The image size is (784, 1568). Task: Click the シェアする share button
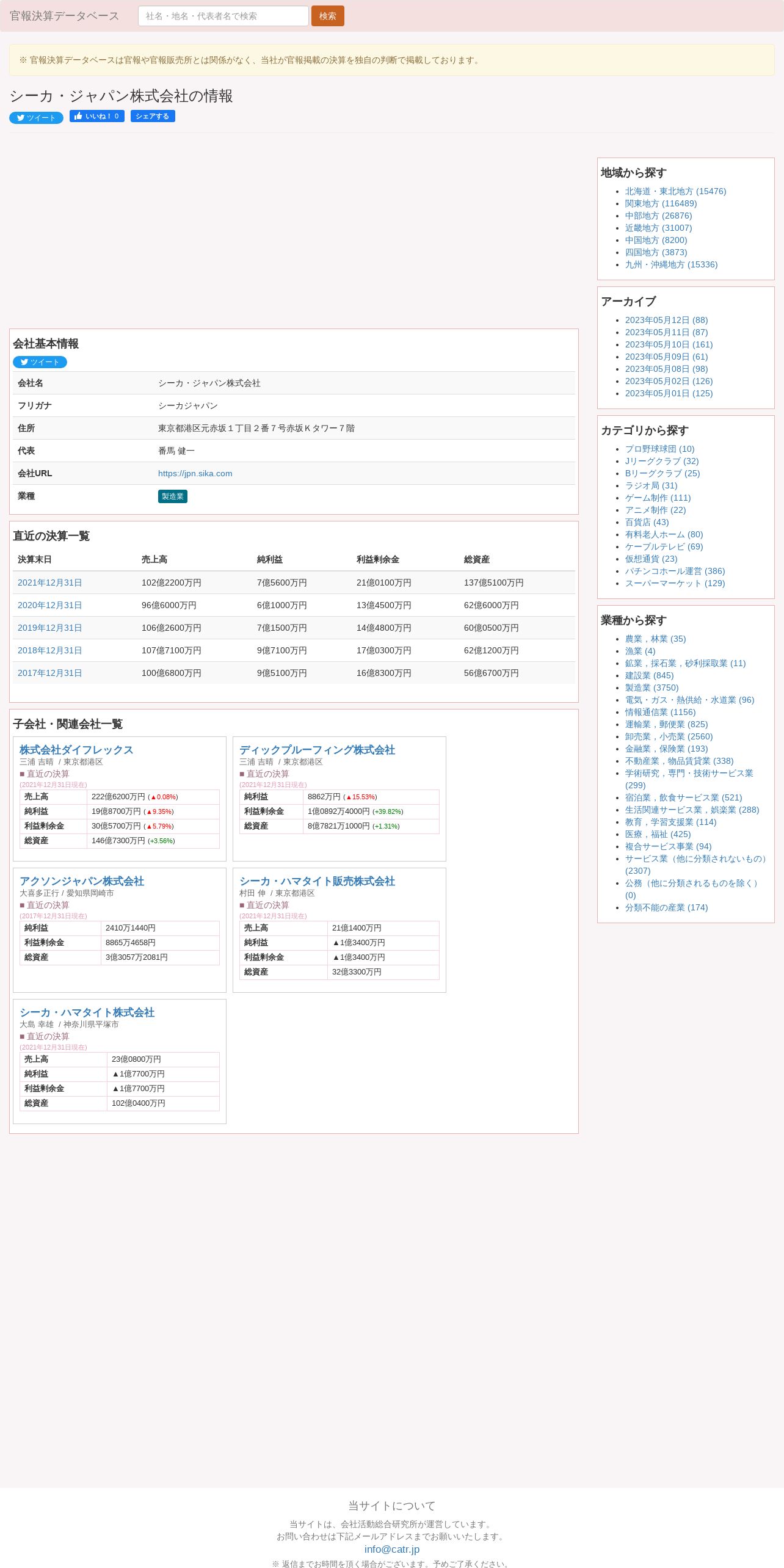[153, 116]
